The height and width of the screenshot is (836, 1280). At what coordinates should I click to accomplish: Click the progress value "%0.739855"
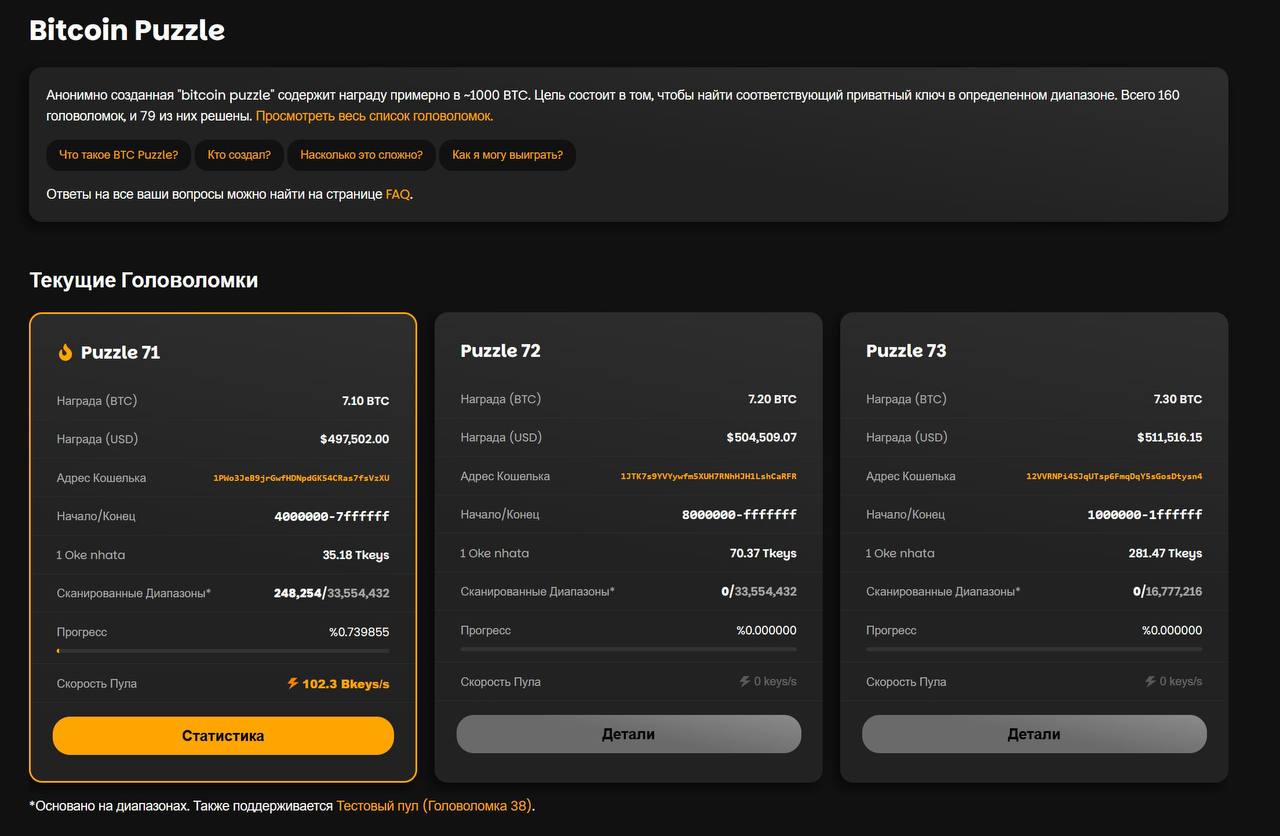[359, 632]
